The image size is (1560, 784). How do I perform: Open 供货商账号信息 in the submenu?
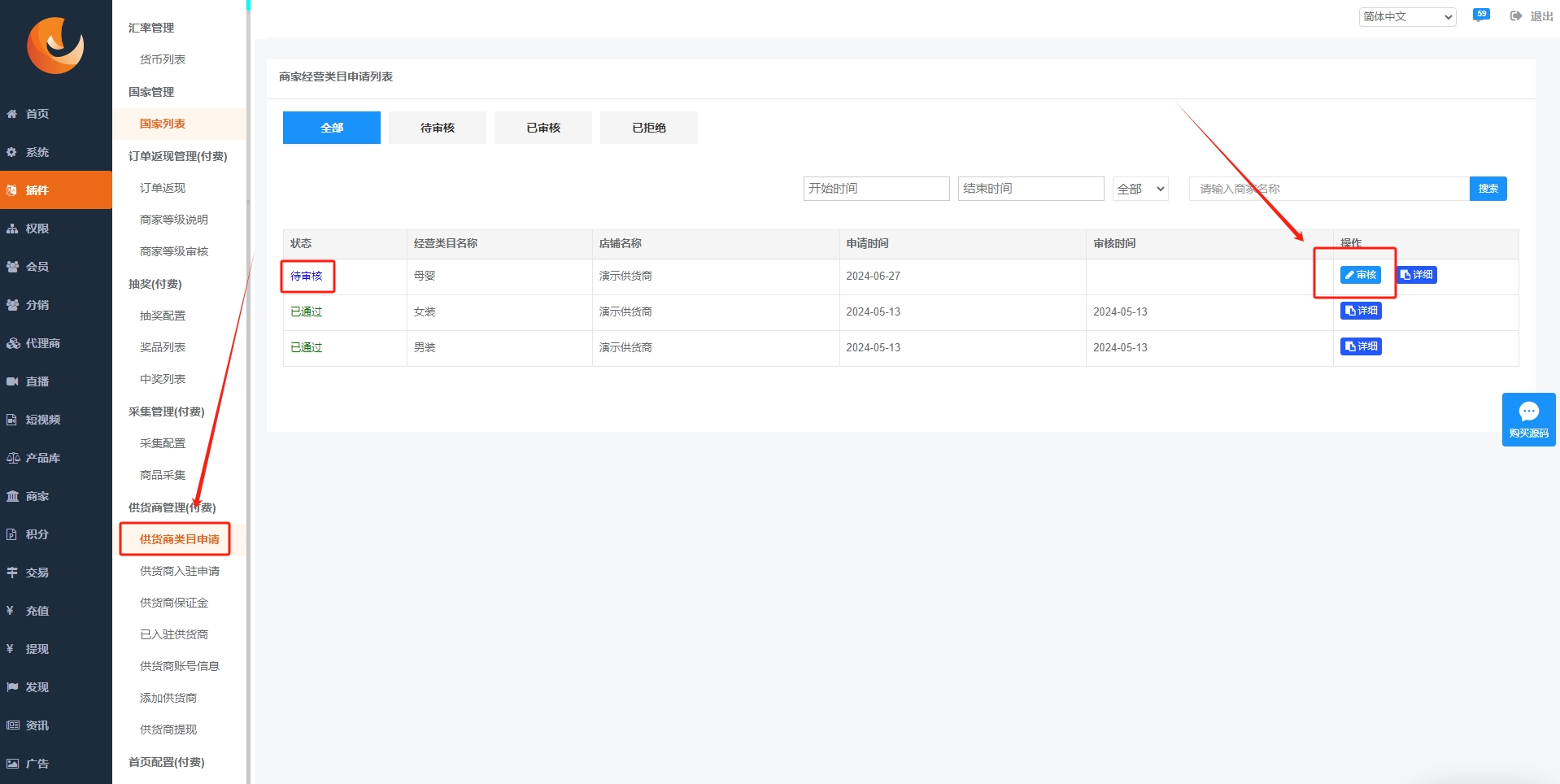pos(179,666)
